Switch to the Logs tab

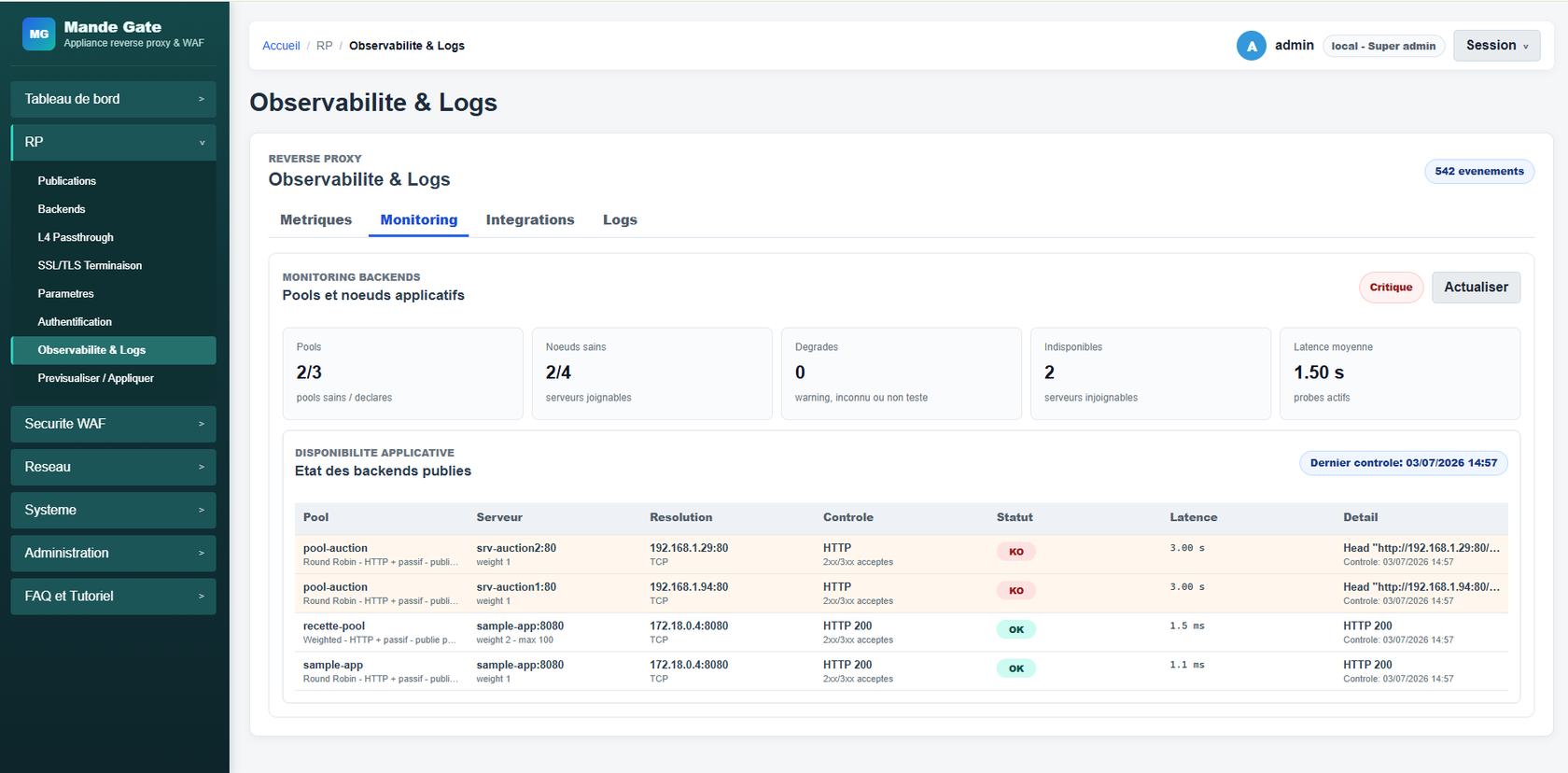pos(620,220)
